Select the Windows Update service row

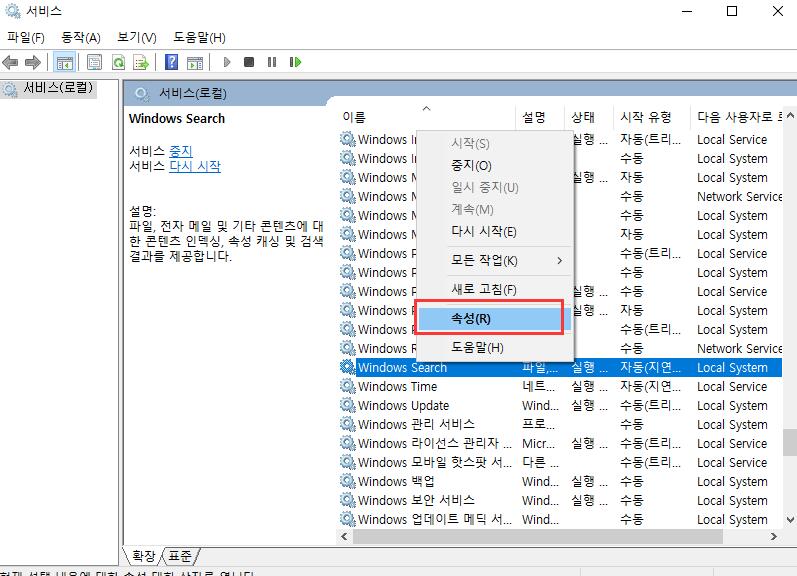[561, 405]
